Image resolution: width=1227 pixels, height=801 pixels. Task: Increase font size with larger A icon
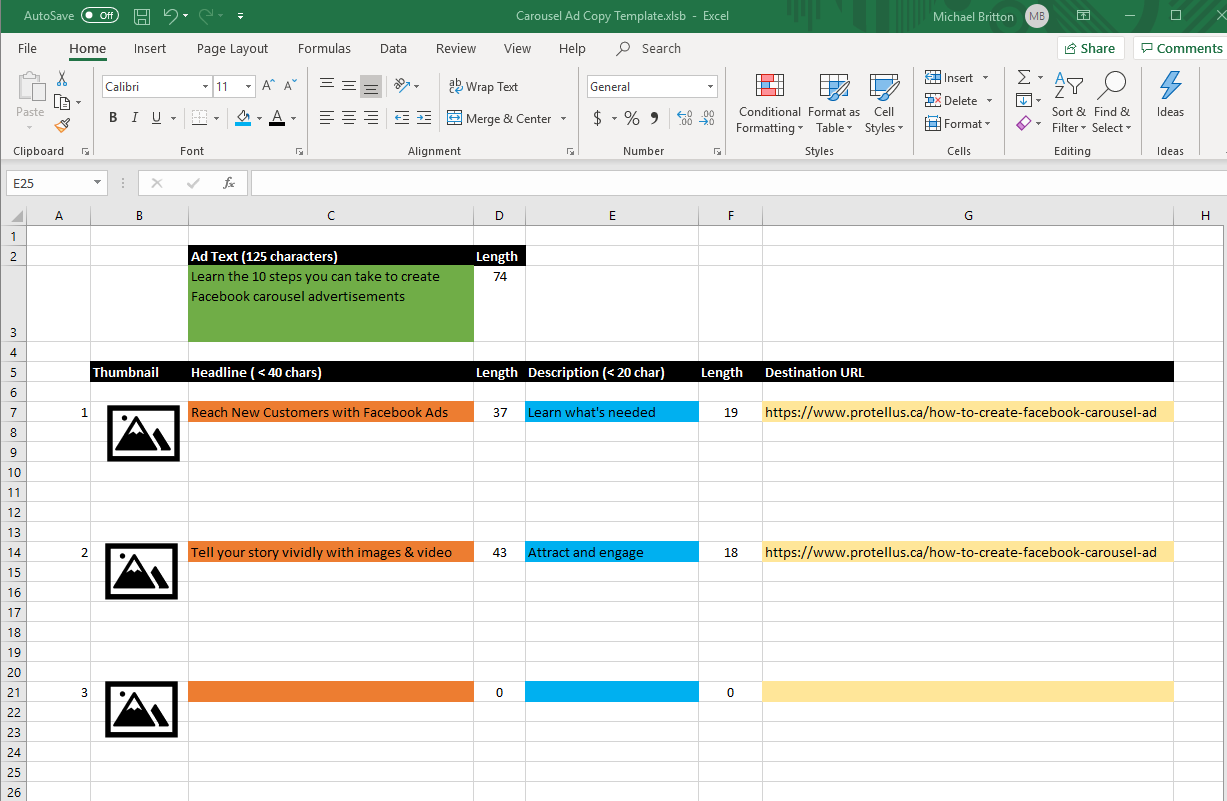(x=268, y=87)
